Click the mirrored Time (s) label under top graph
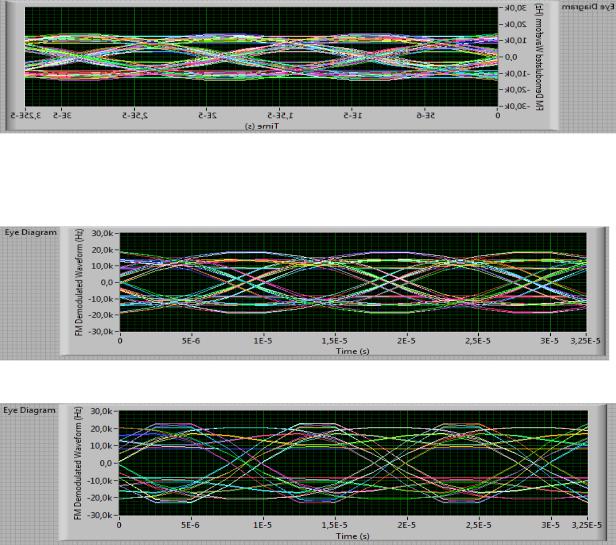This screenshot has width=616, height=545. (x=262, y=126)
